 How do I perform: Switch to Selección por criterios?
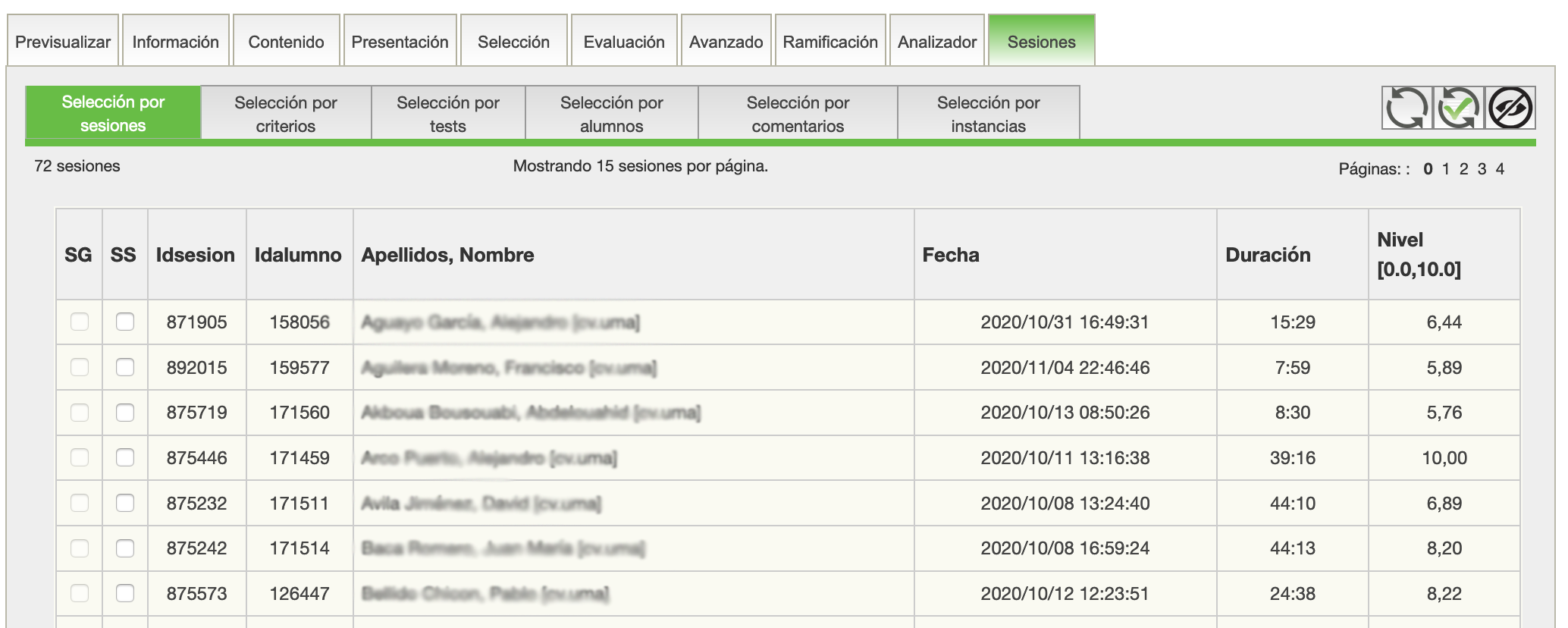(285, 114)
